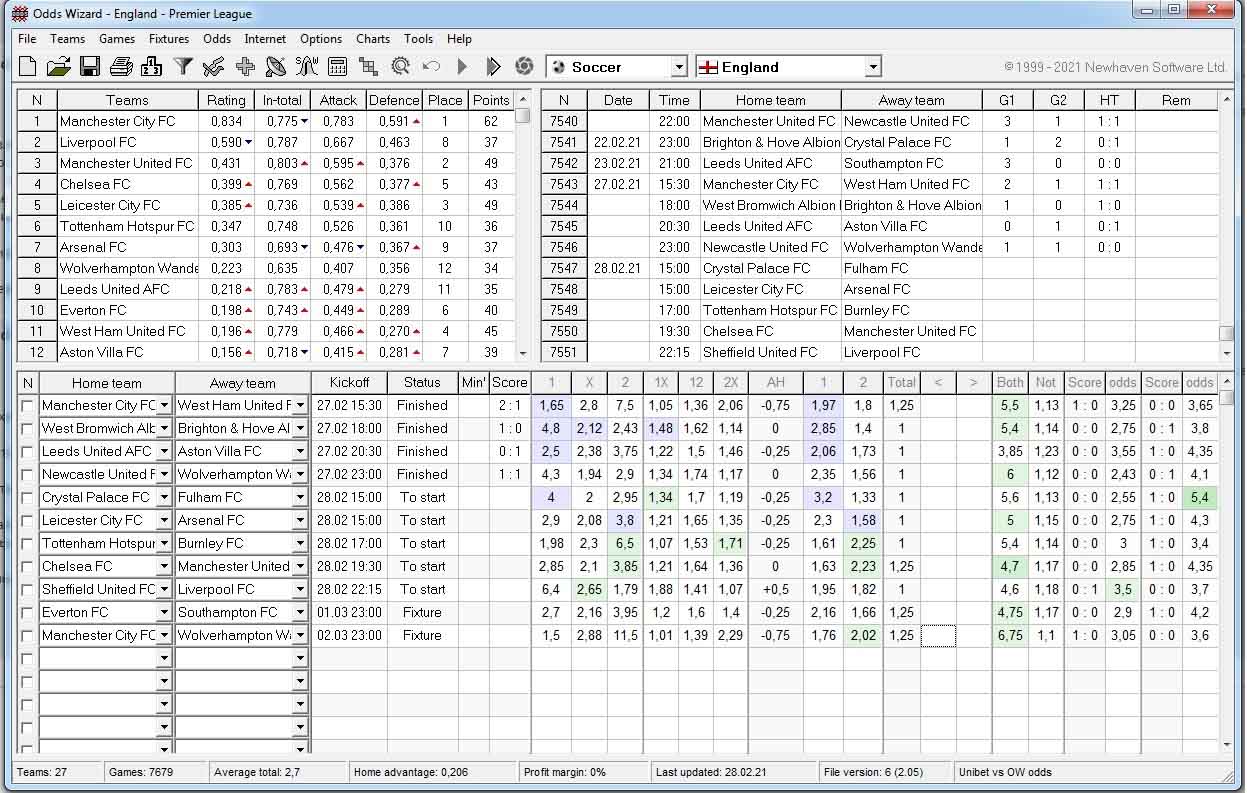Open the Charts menu

click(373, 39)
